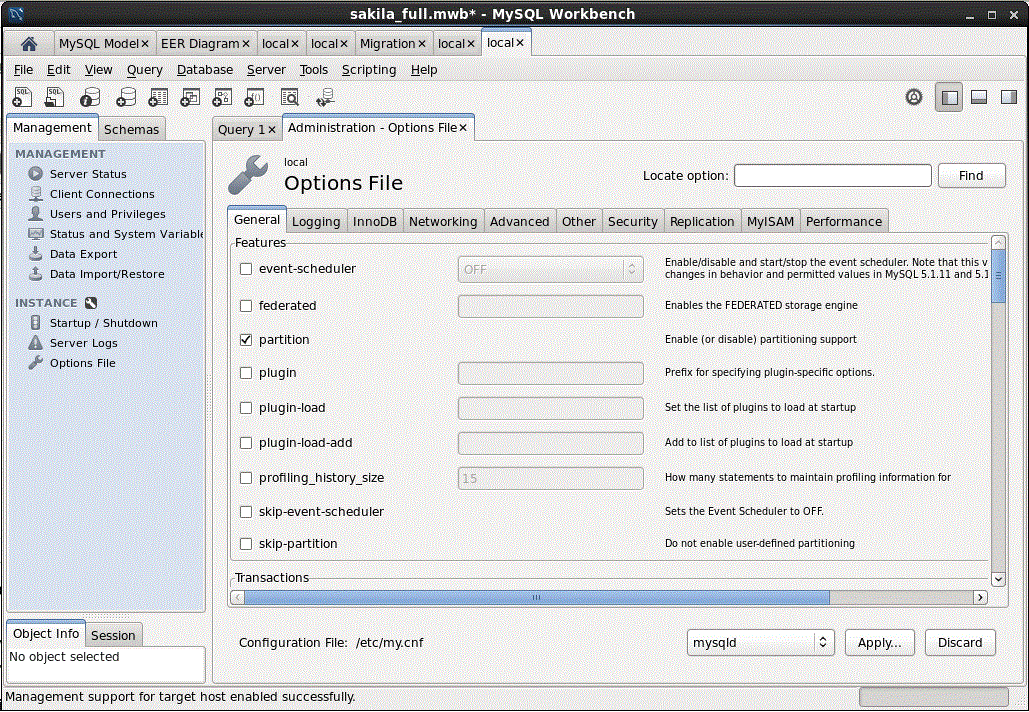Open the mysqld section dropdown
Image resolution: width=1029 pixels, height=712 pixels.
760,642
